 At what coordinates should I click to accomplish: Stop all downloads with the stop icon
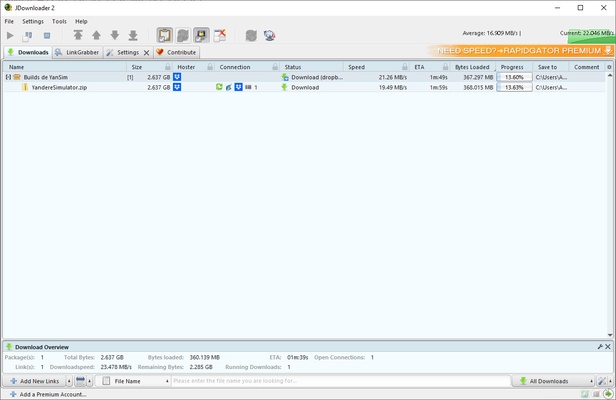pos(47,36)
